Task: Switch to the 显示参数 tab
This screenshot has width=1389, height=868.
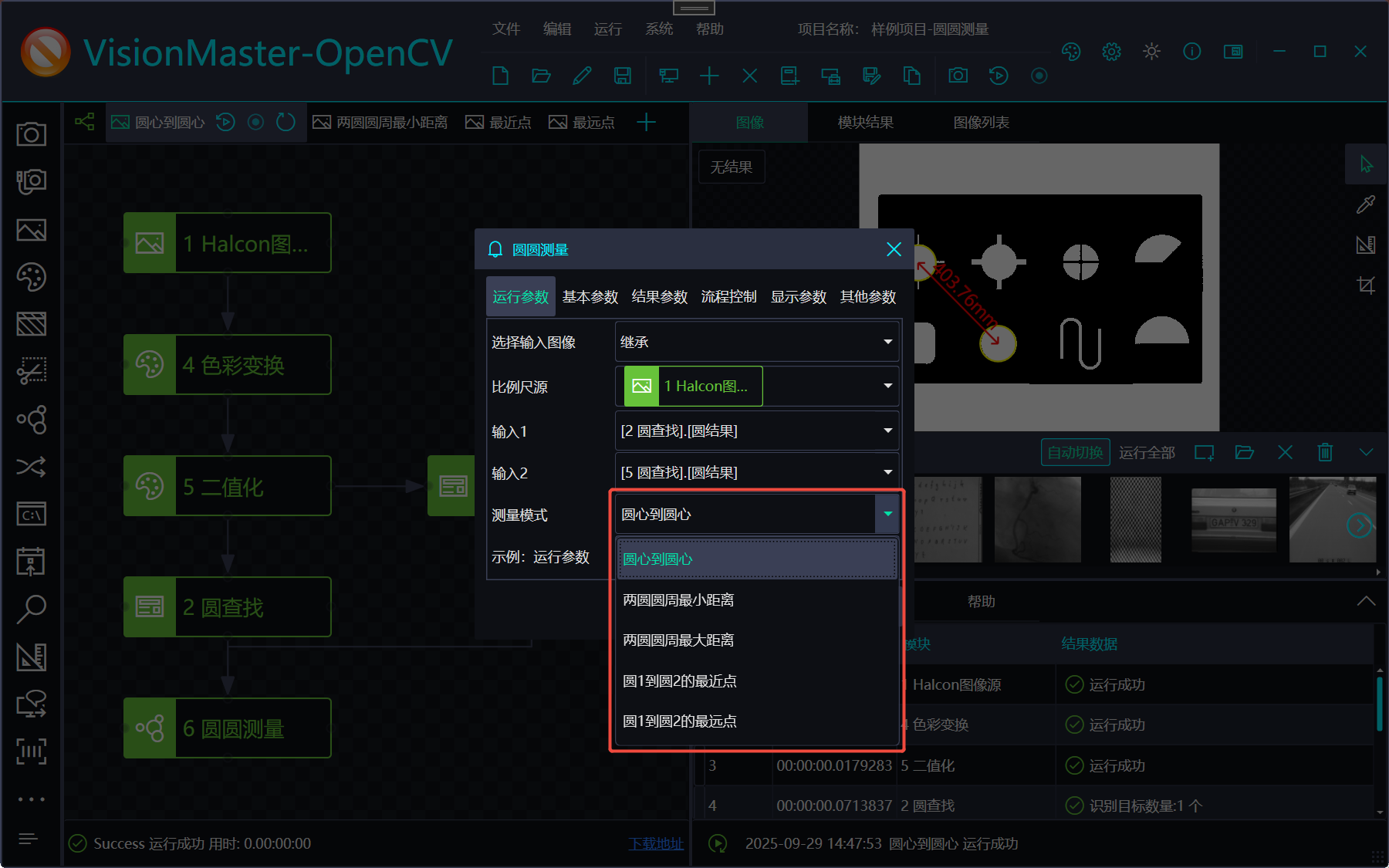Action: [799, 297]
